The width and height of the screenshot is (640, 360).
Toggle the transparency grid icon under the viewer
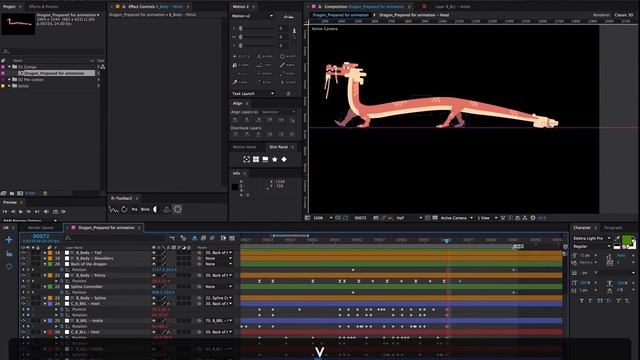point(435,218)
